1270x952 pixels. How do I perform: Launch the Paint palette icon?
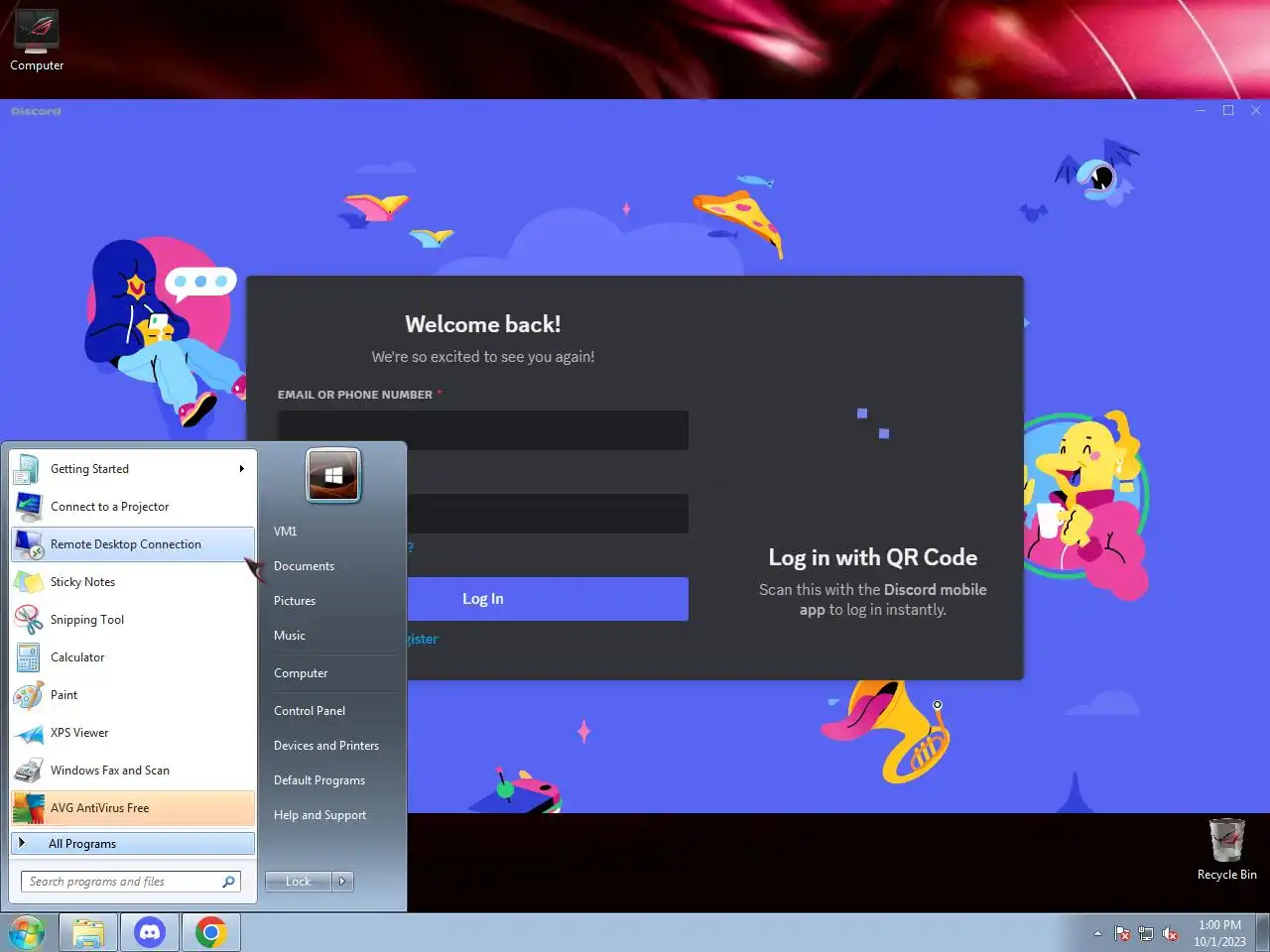[x=28, y=695]
